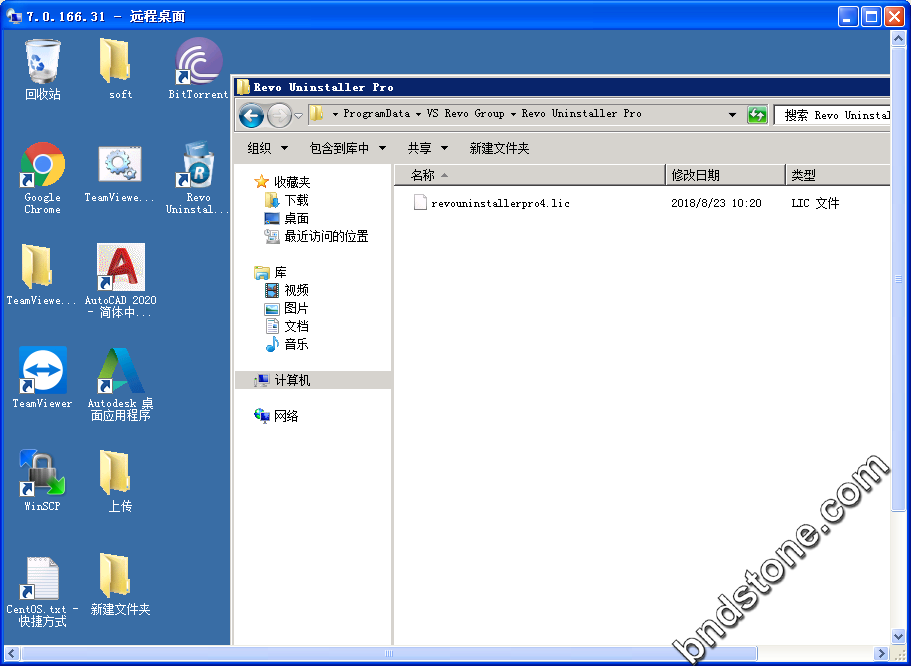
Task: Expand the 包含到库中 dropdown
Action: 347,148
